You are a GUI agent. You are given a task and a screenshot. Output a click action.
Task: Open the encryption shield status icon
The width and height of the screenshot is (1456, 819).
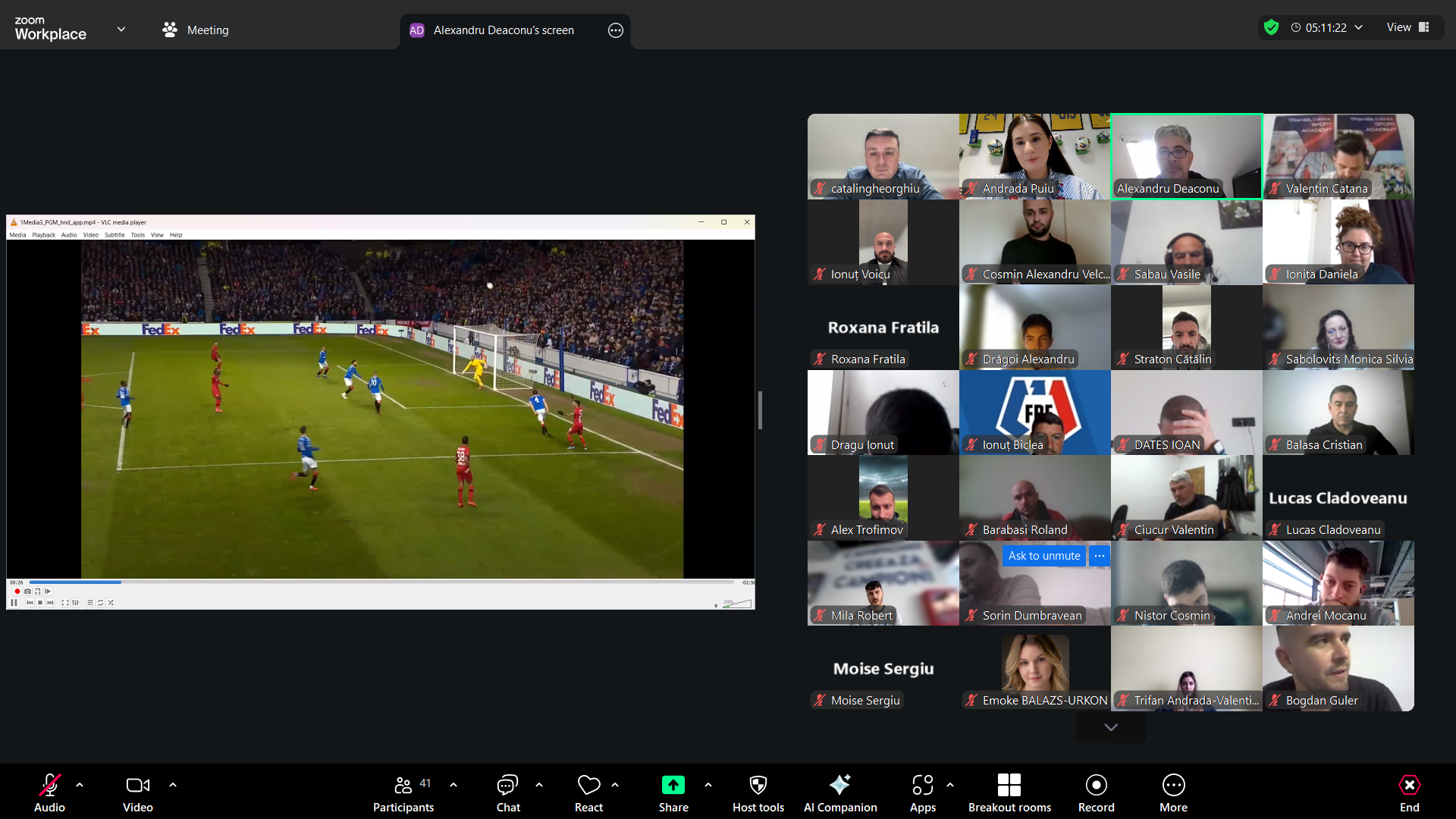point(1271,27)
